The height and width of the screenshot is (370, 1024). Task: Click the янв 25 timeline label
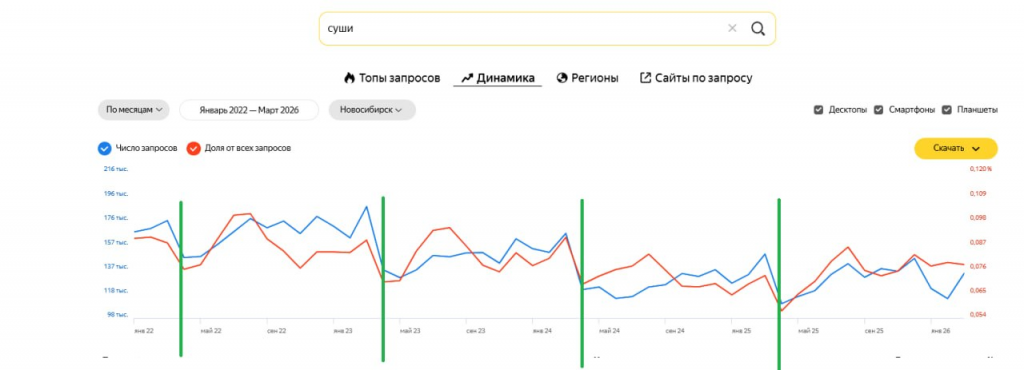click(741, 331)
